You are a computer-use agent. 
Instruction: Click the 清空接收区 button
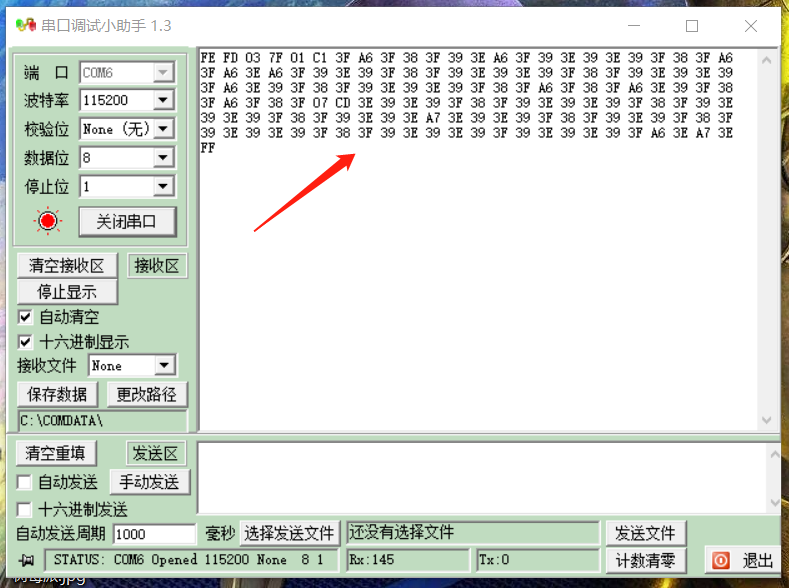pos(67,266)
